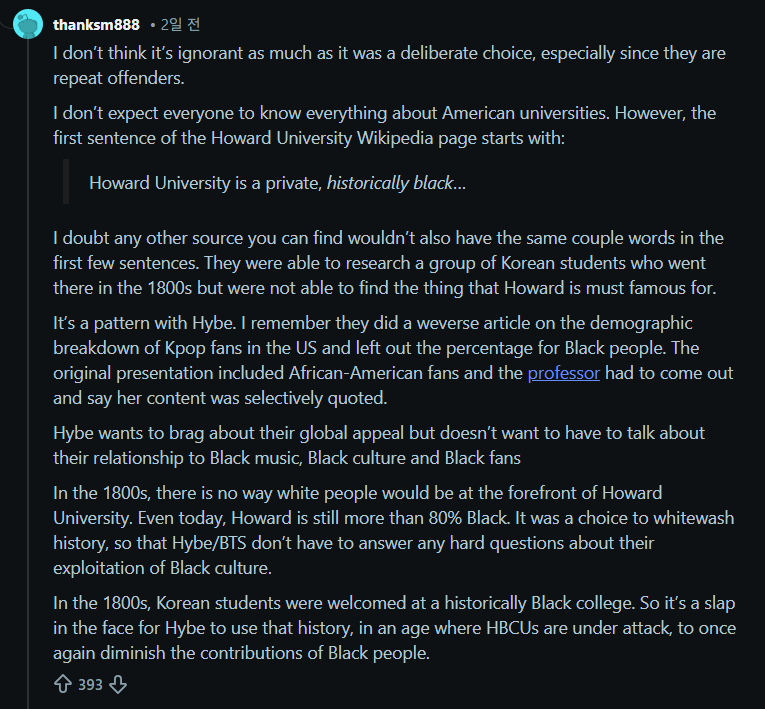The height and width of the screenshot is (709, 765).
Task: Click the gray blockquote bar beside the Howard quote
Action: tap(66, 182)
